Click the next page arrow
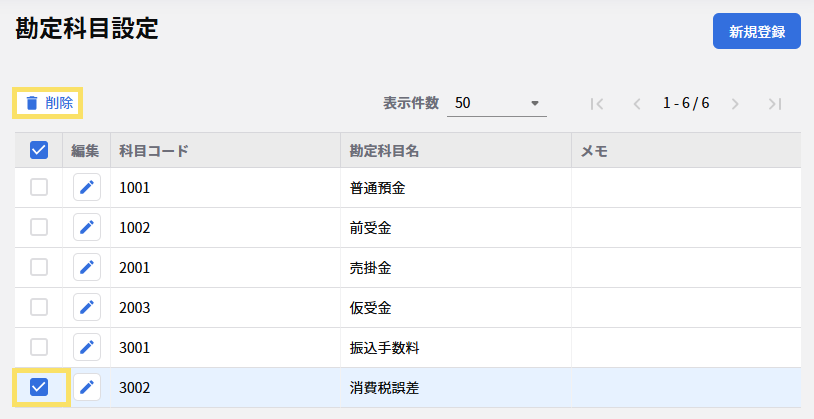This screenshot has height=419, width=814. 735,103
